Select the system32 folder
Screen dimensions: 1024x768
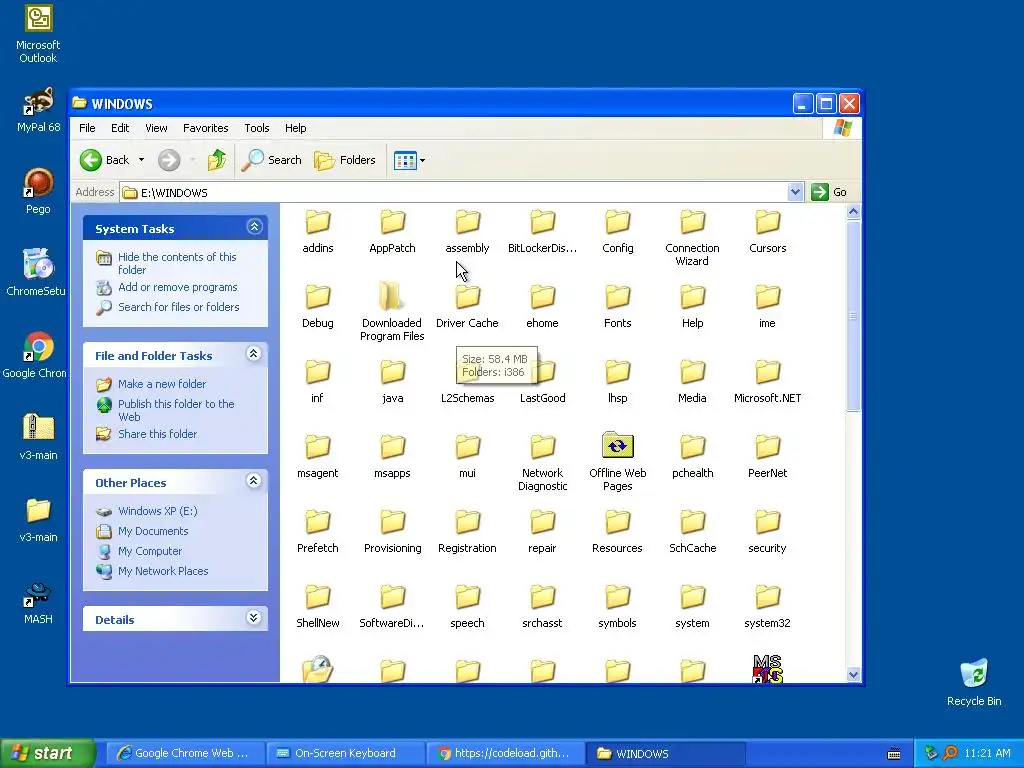(767, 607)
